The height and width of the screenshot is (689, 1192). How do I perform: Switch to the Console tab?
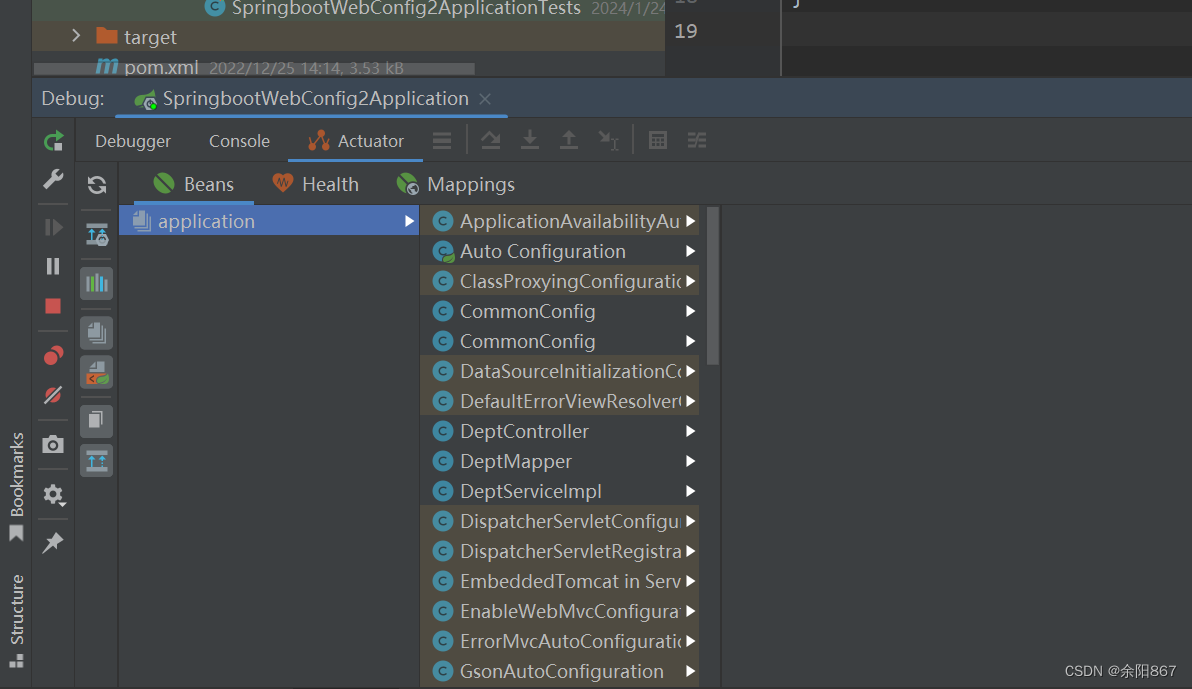point(239,141)
